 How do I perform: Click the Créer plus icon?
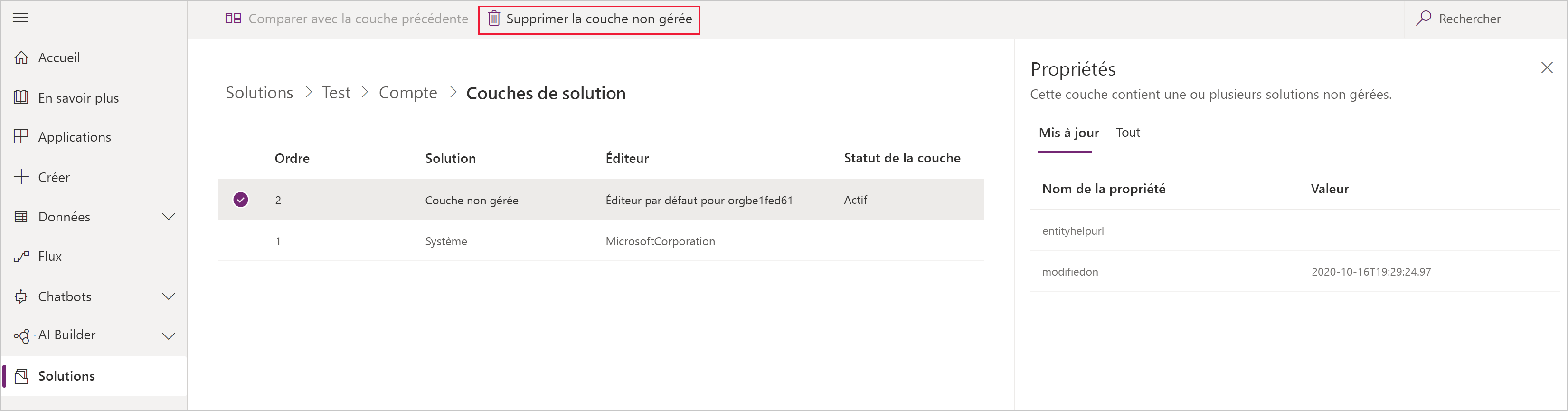point(21,177)
